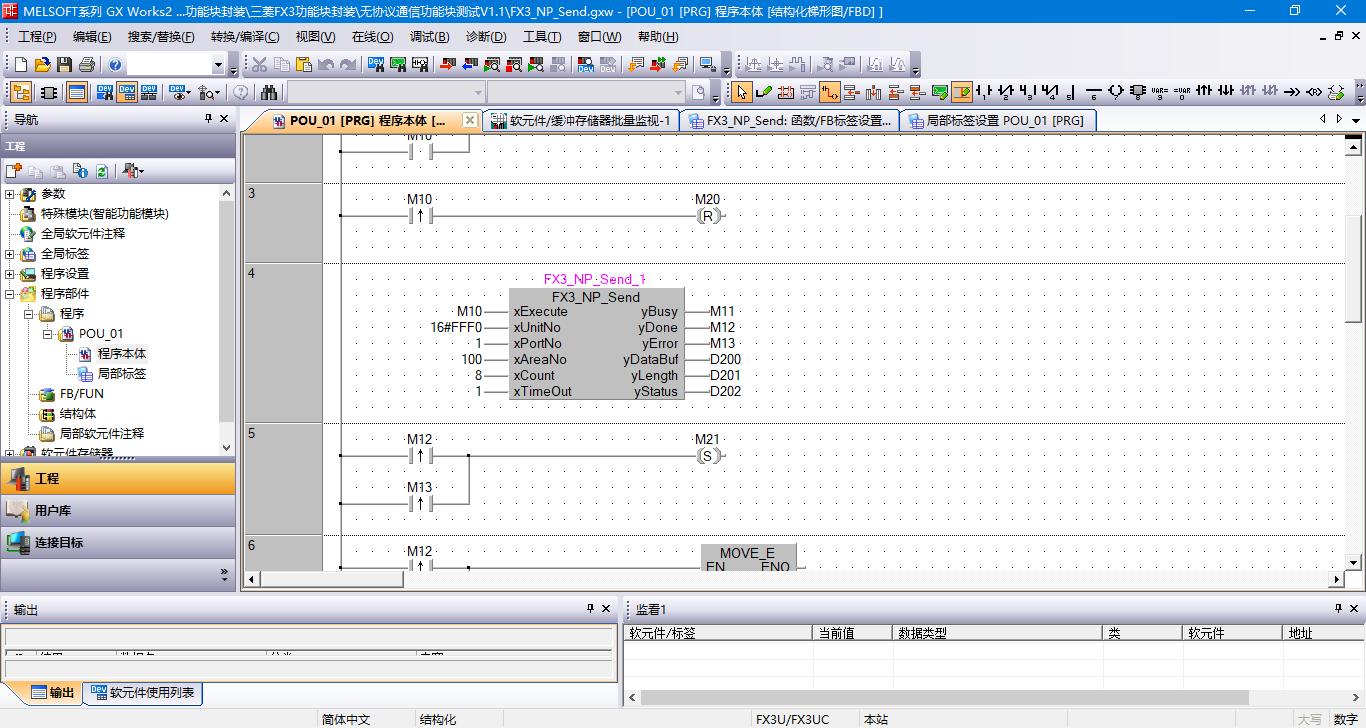This screenshot has height=728, width=1366.
Task: Click the editor horizontal scrollbar thumb
Action: (x=332, y=579)
